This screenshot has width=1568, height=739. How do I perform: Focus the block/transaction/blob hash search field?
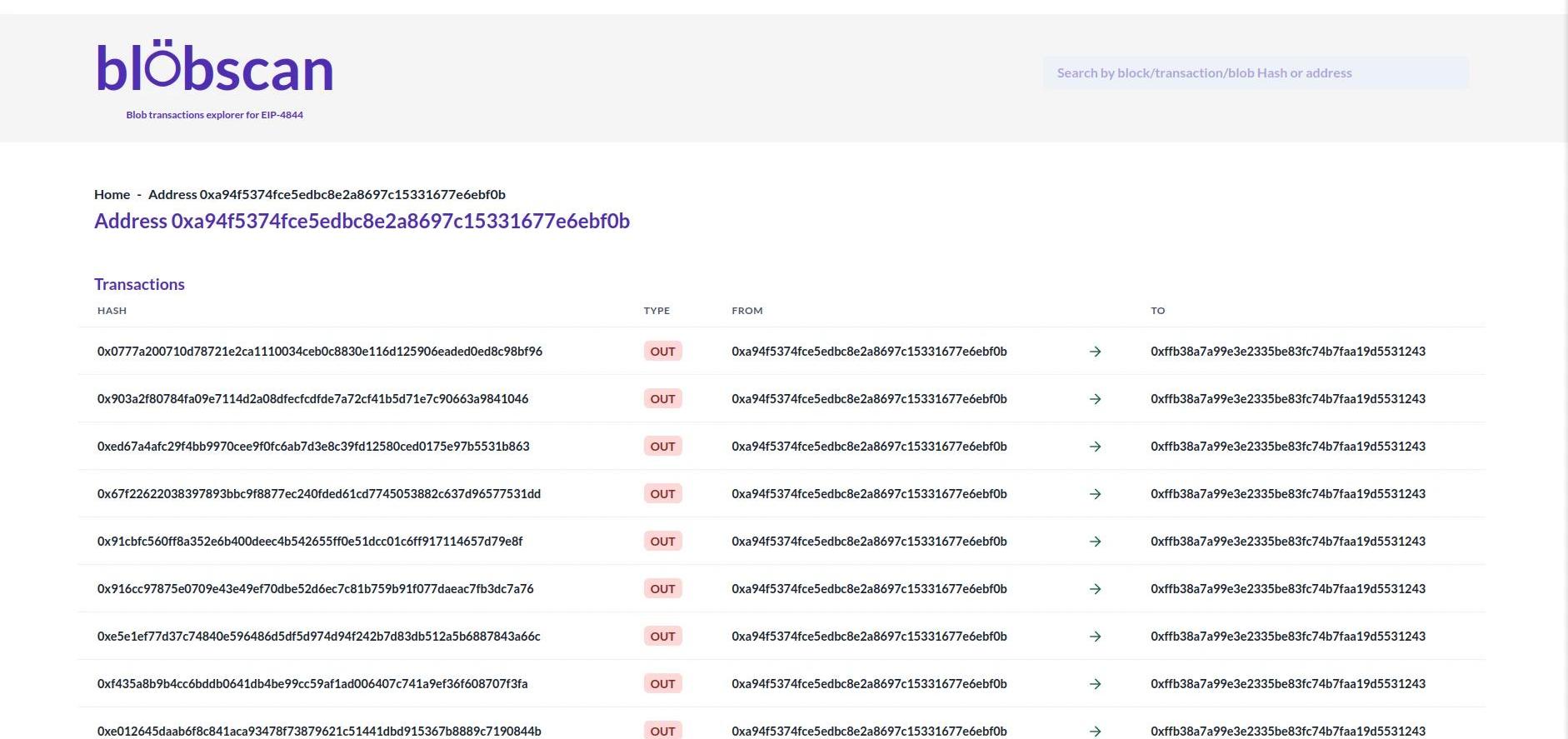coord(1256,73)
